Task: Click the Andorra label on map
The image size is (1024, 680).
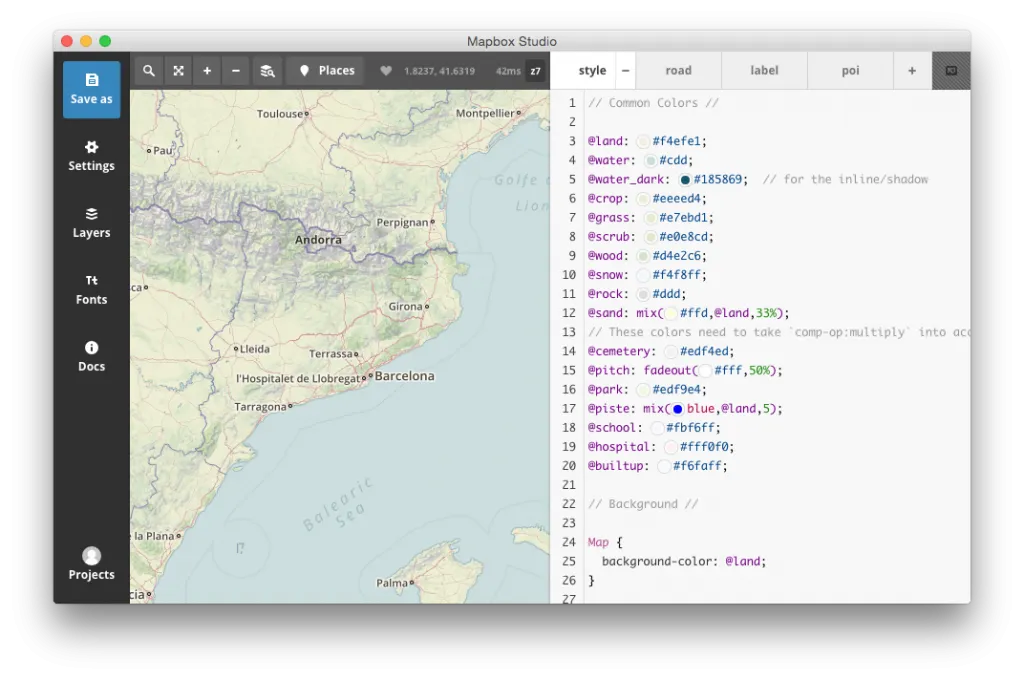Action: (318, 240)
